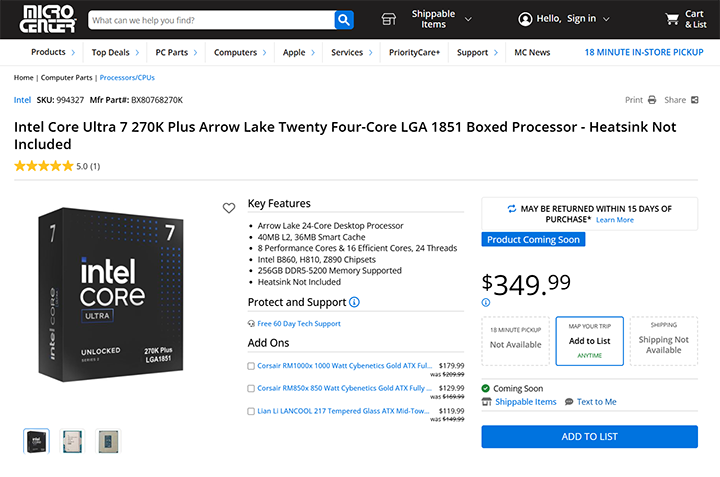Screen dimensions: 720x477
Task: Check the Corsair RM1000x add-on checkbox
Action: 251,366
